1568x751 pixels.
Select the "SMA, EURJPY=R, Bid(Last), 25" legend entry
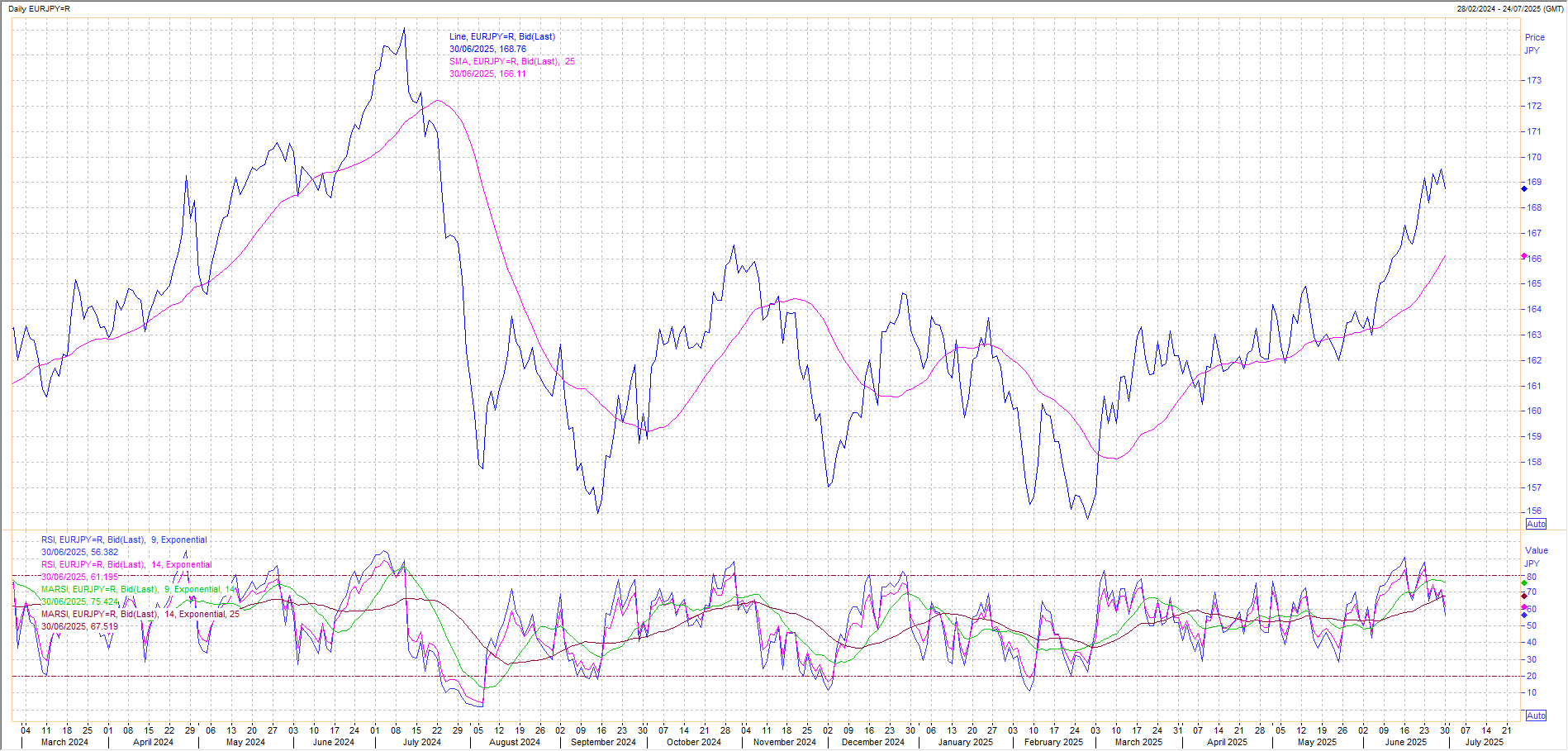(512, 61)
